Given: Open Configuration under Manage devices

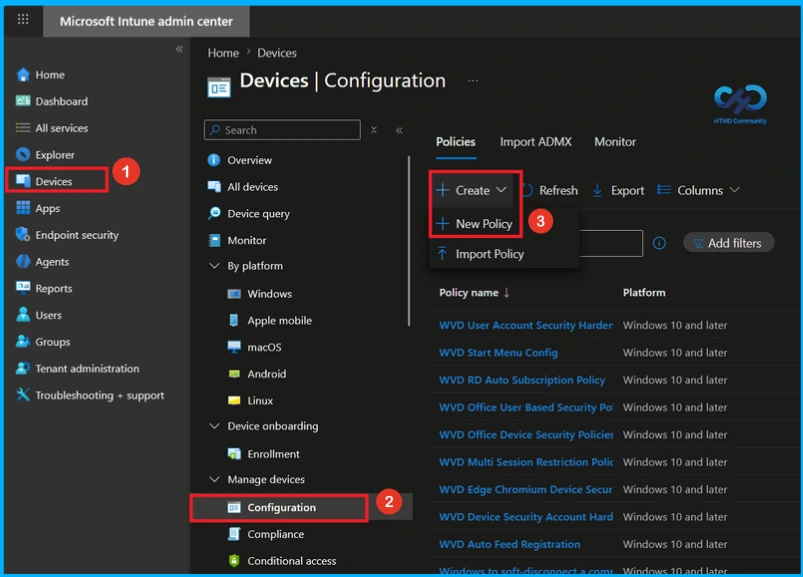Looking at the screenshot, I should click(x=282, y=507).
